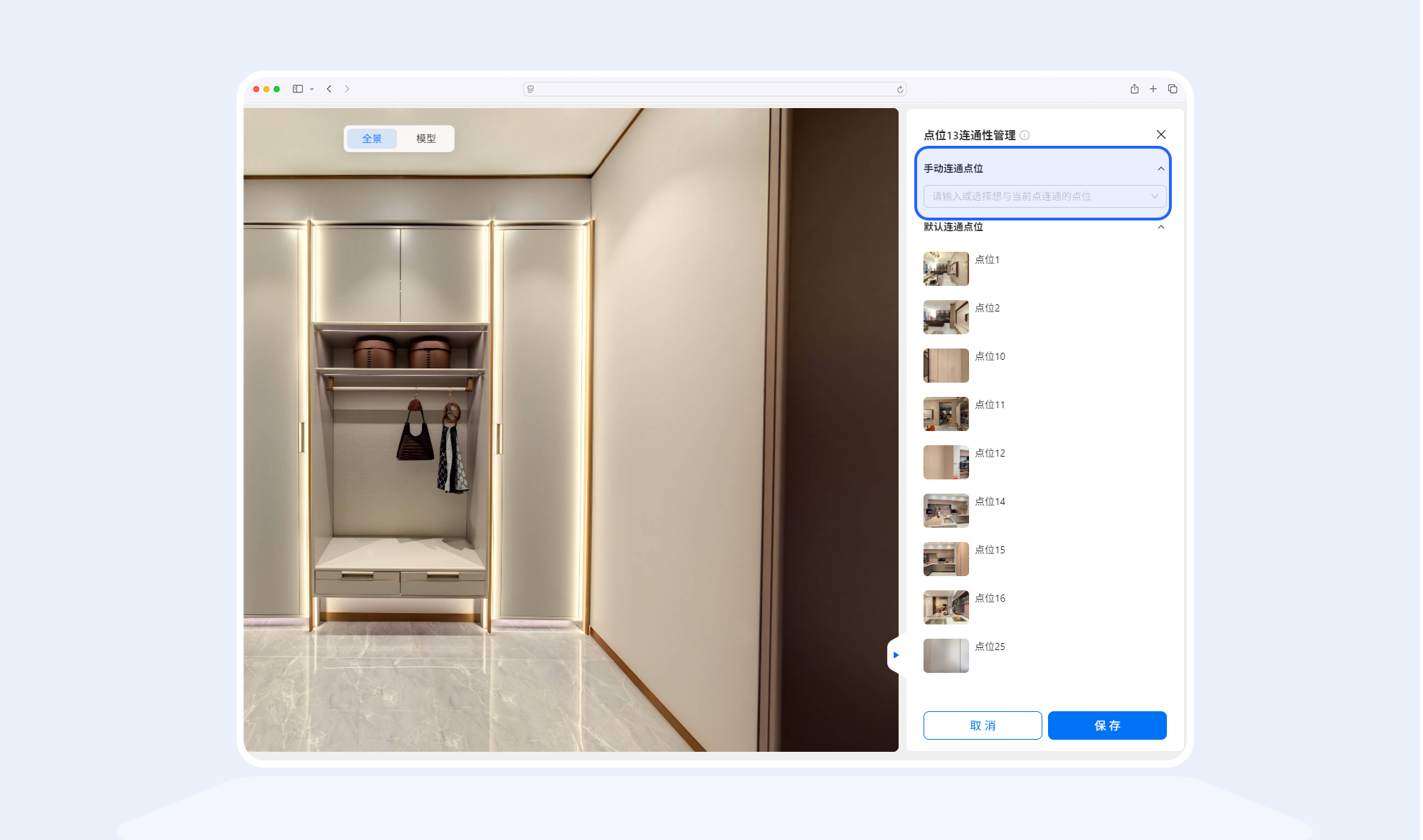Click the 手动连通点位 section heading
1423x840 pixels.
pos(953,169)
